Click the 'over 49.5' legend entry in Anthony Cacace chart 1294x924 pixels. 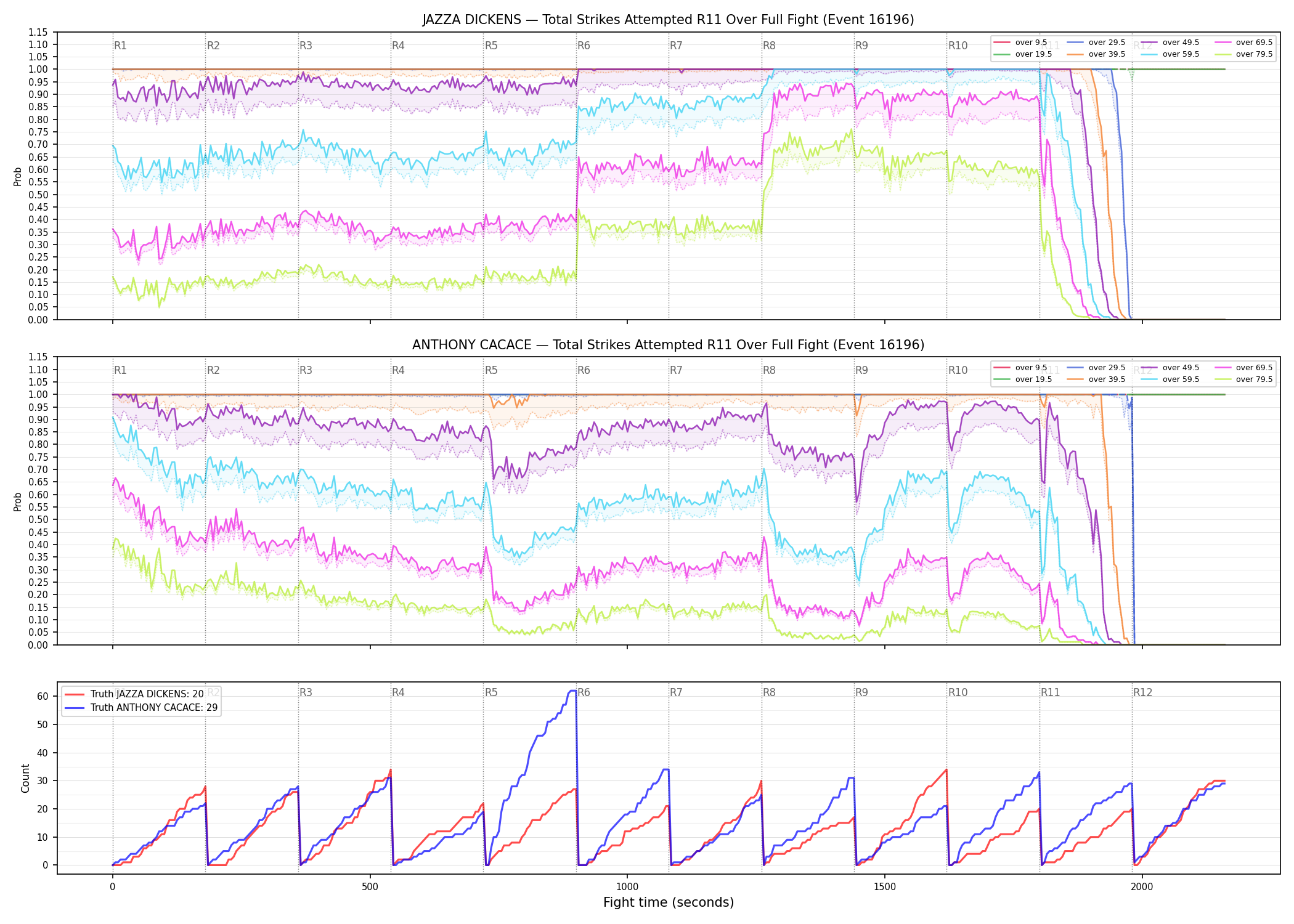point(1168,368)
